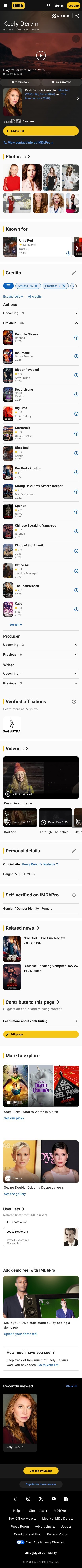Open the Related news section
The image size is (82, 1568).
point(22,928)
